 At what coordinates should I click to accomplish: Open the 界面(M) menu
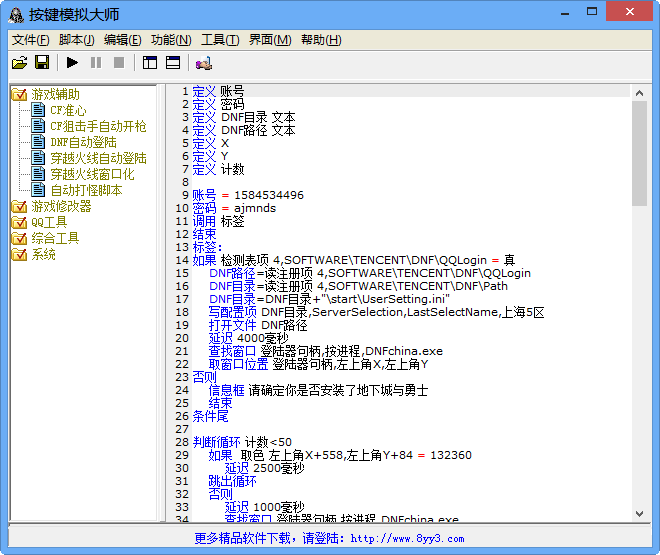point(270,40)
